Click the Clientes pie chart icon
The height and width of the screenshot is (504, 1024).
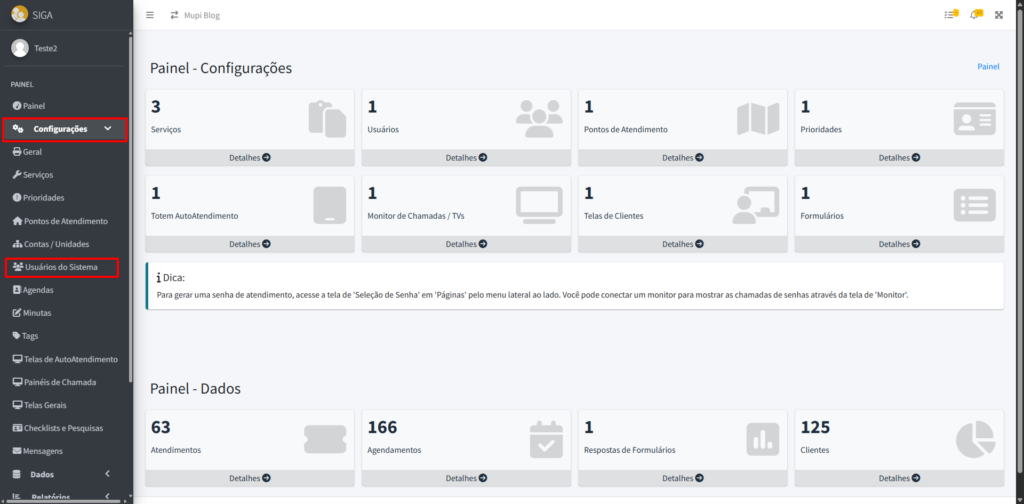973,438
